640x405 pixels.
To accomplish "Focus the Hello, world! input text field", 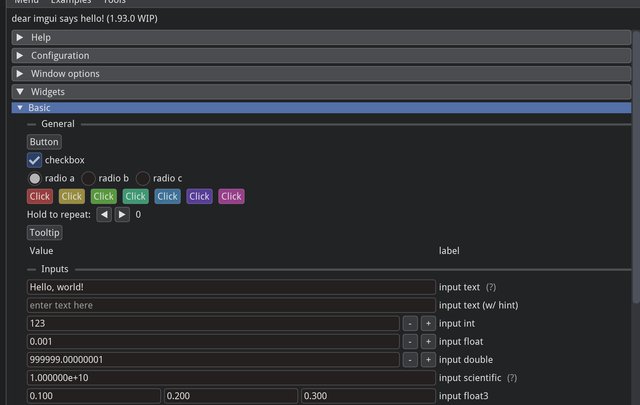I will pyautogui.click(x=231, y=287).
